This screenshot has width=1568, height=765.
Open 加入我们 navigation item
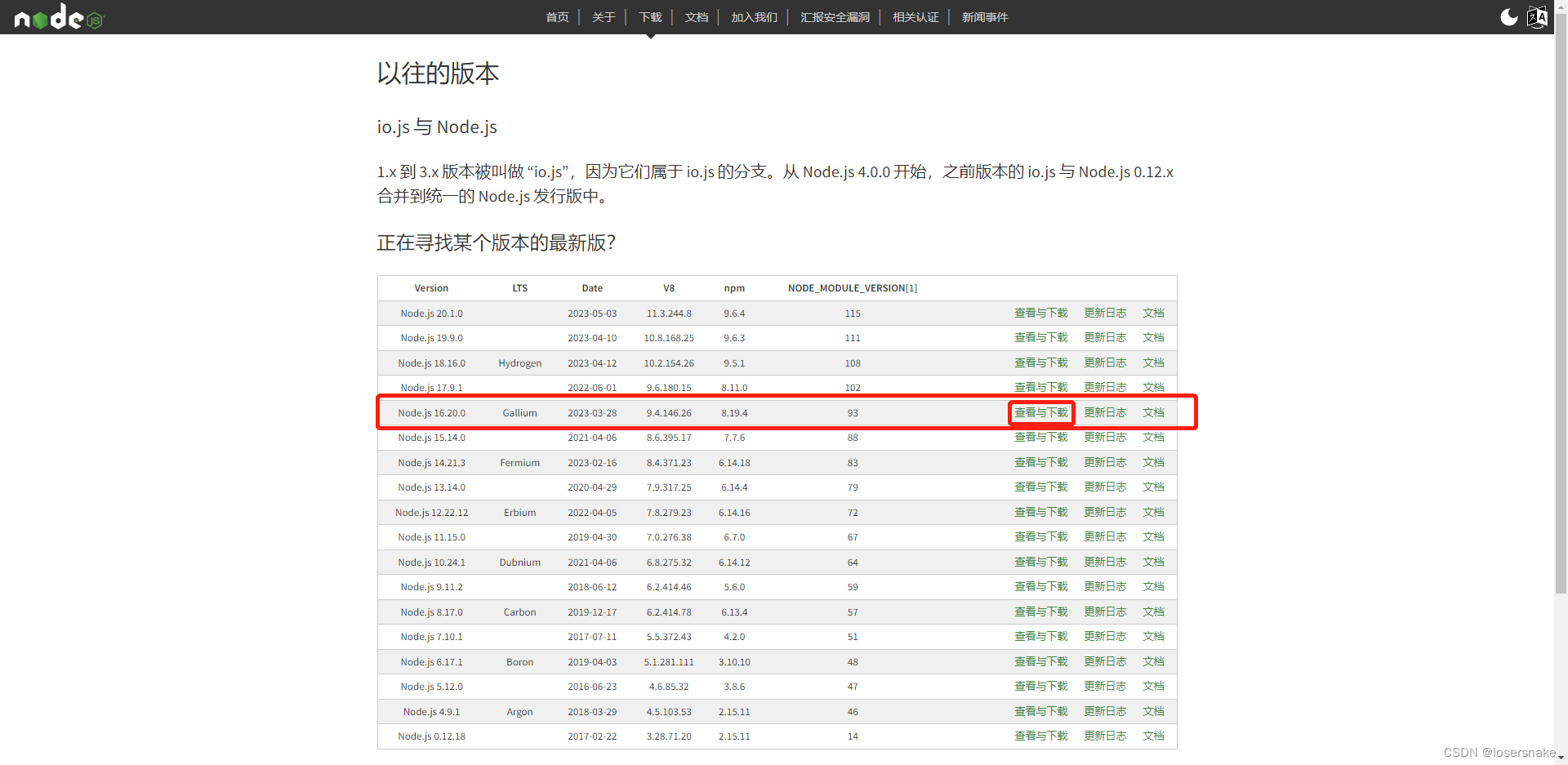(754, 17)
